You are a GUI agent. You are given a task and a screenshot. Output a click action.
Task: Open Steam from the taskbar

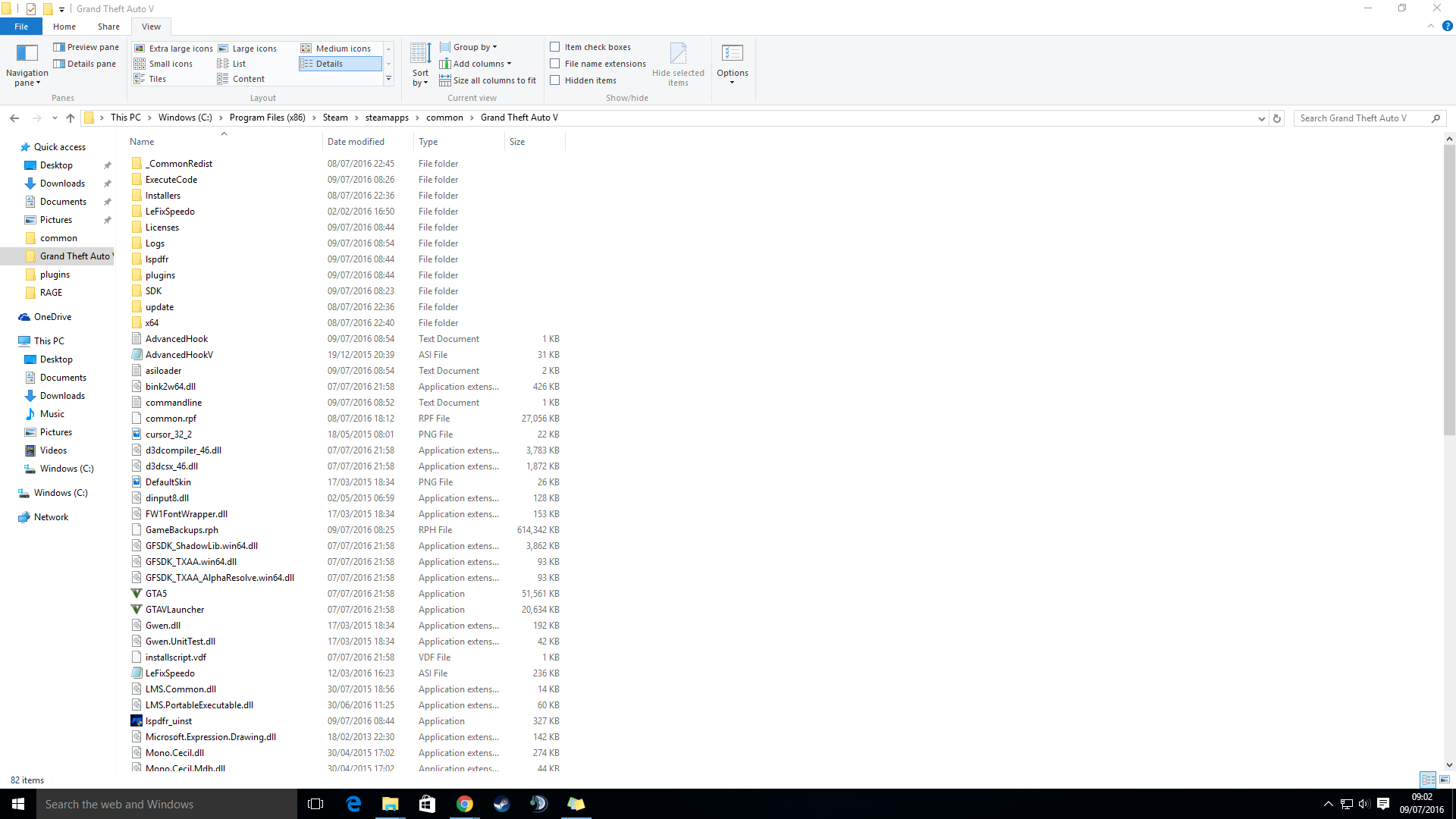pyautogui.click(x=501, y=804)
